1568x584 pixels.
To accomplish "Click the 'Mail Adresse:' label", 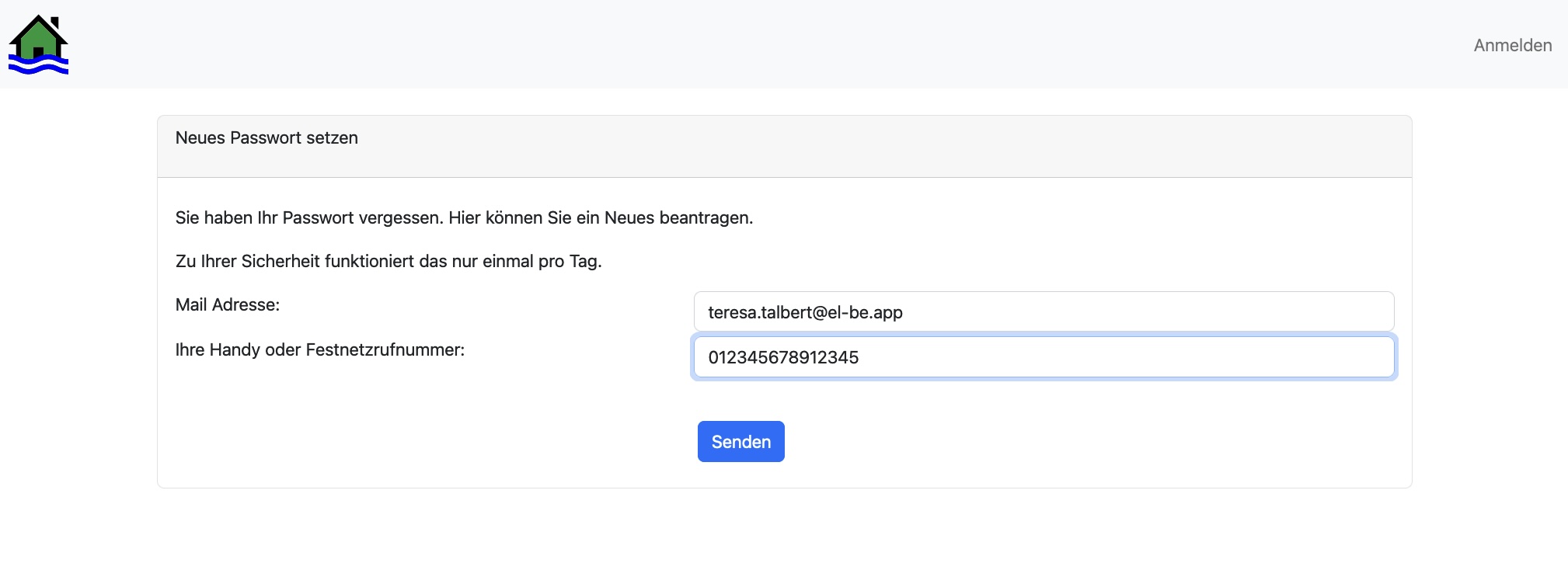I will (x=227, y=304).
